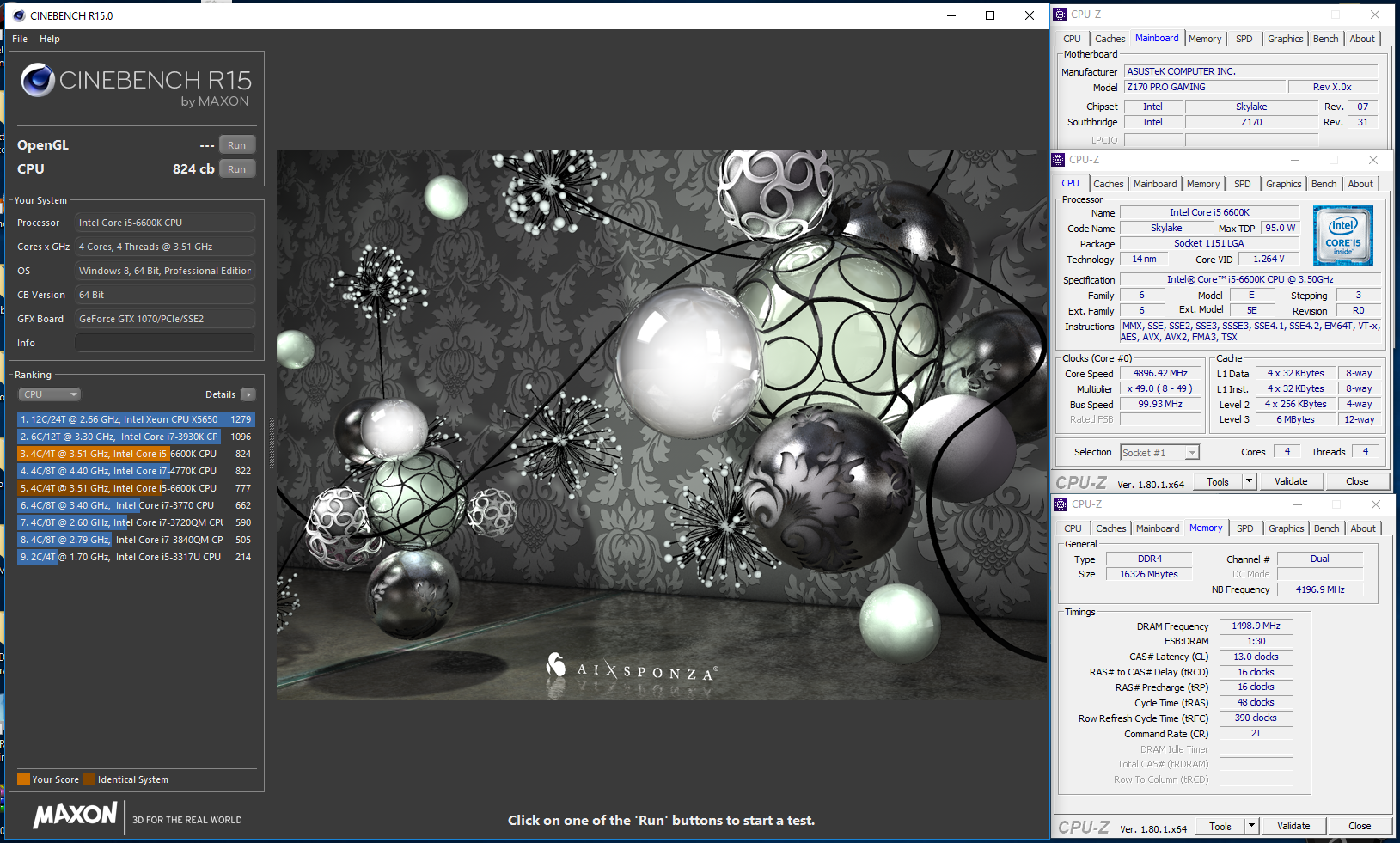Click GFX Board GeForce GTX 1070 field
The height and width of the screenshot is (843, 1400).
point(165,319)
